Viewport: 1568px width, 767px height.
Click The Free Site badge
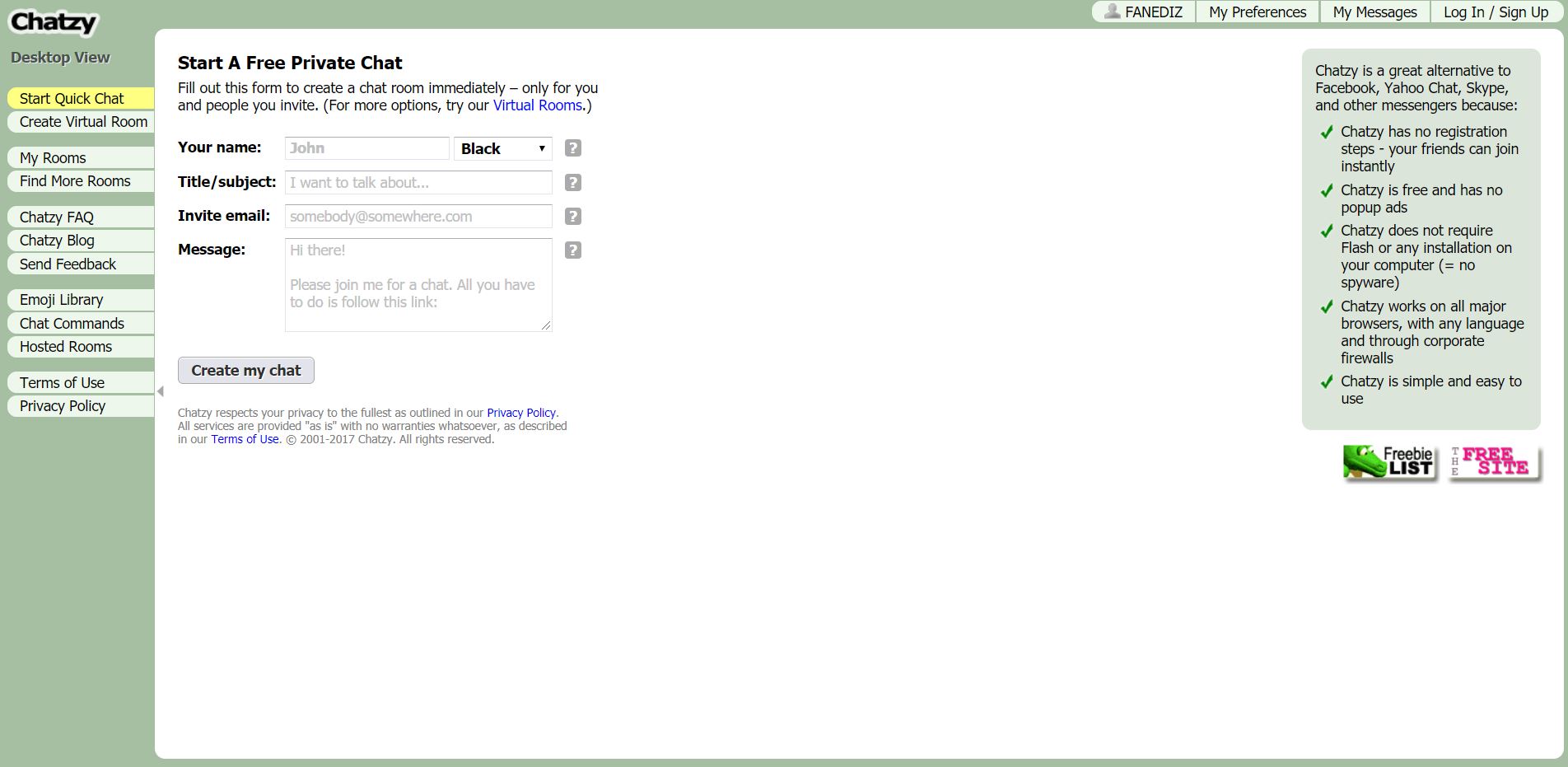click(x=1494, y=462)
